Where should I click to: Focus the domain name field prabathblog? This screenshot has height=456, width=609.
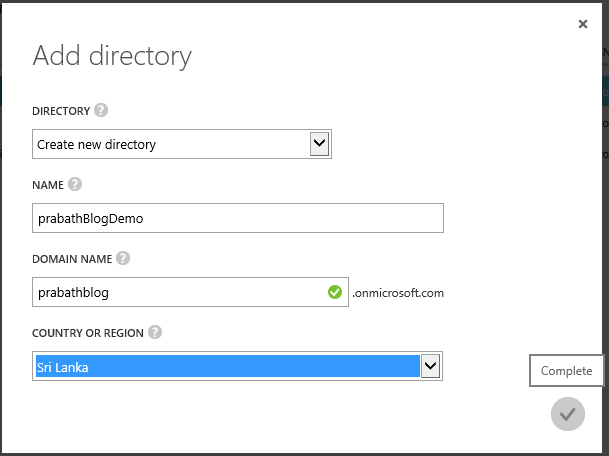tap(180, 293)
